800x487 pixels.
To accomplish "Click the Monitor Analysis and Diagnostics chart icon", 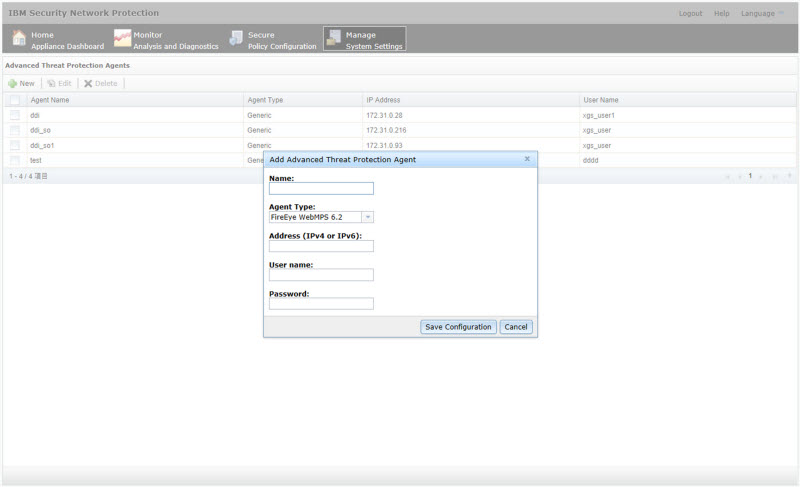I will (x=122, y=39).
